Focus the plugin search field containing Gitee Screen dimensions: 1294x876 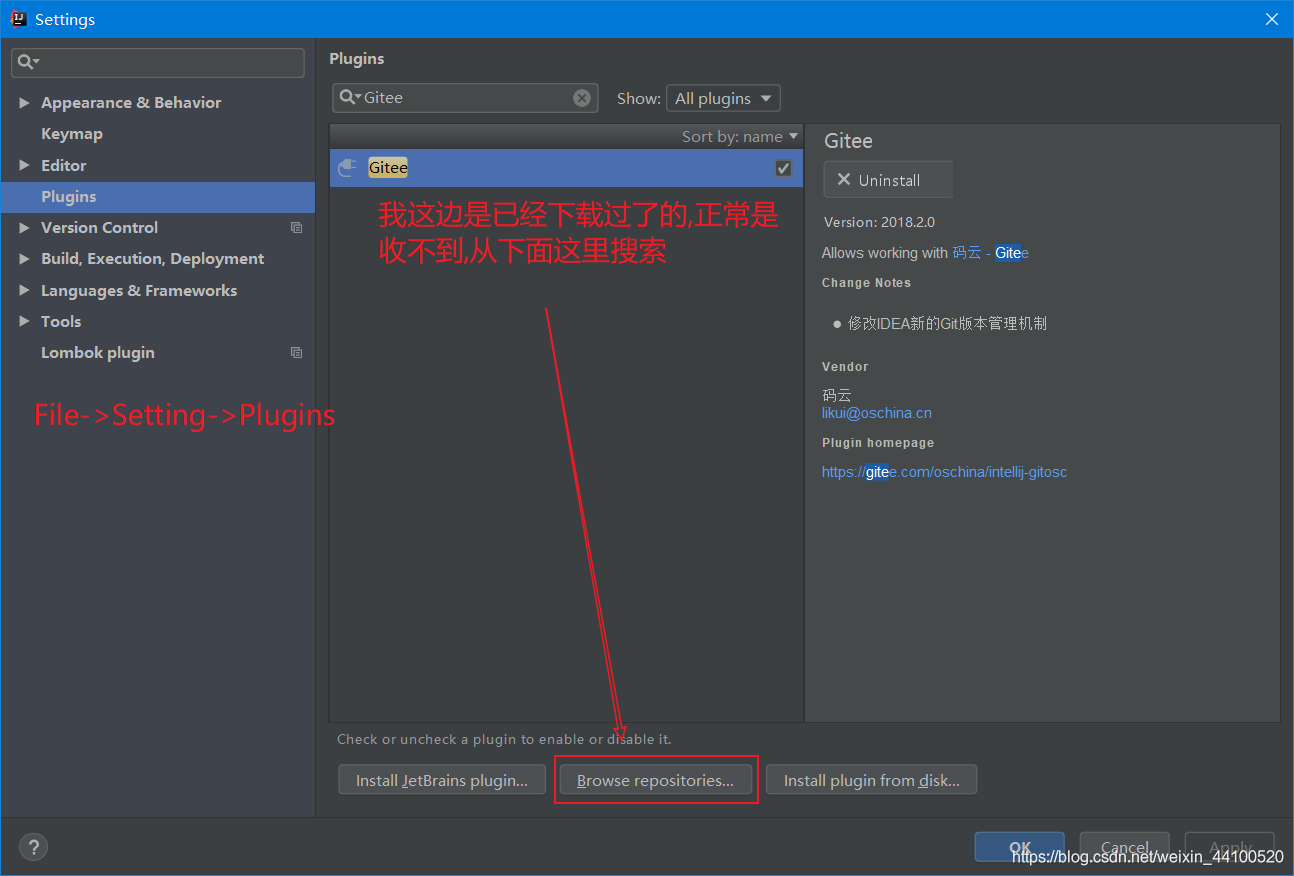465,98
